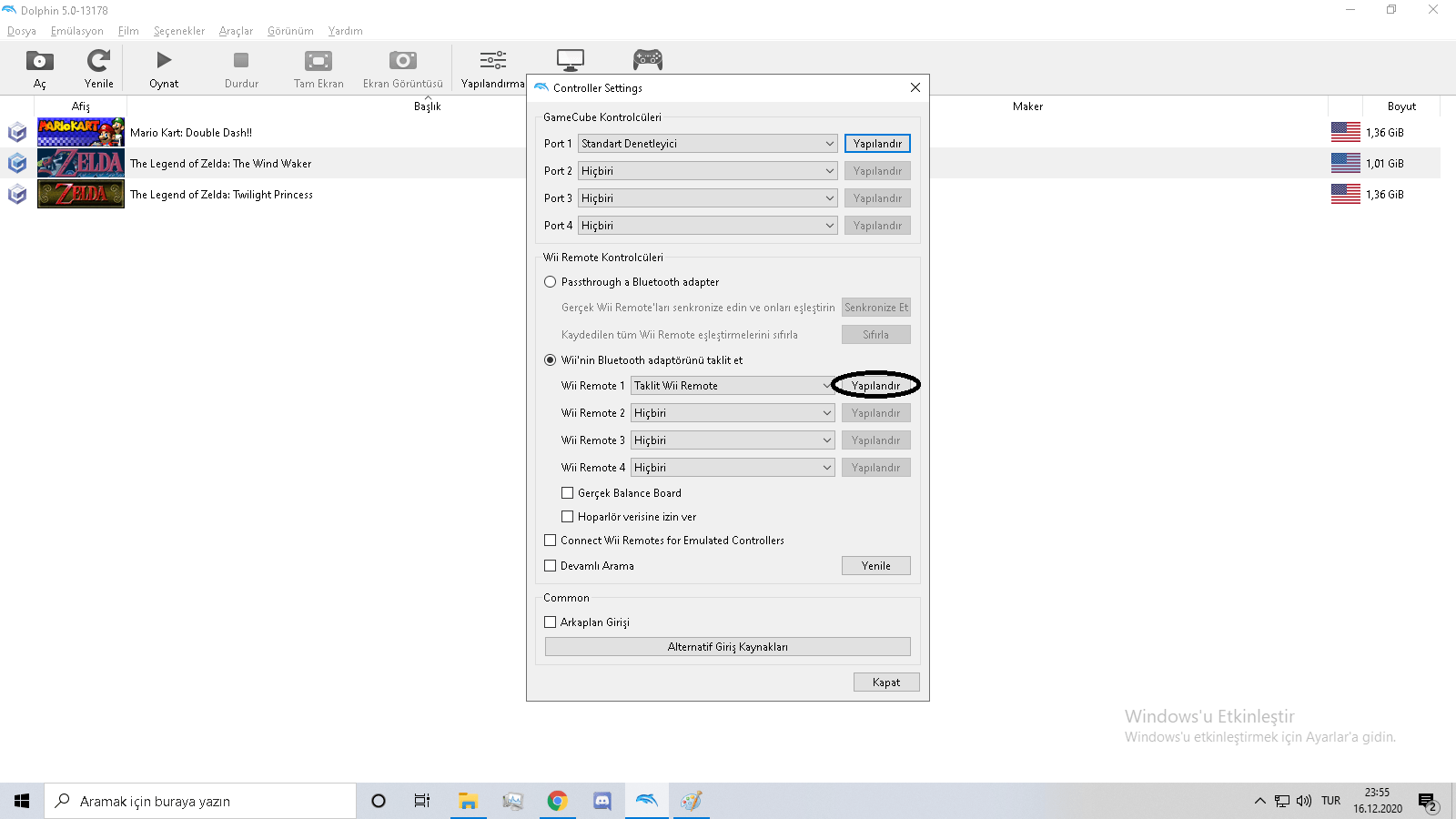Open Port 4 controller dropdown
The width and height of the screenshot is (1456, 819).
pos(707,226)
